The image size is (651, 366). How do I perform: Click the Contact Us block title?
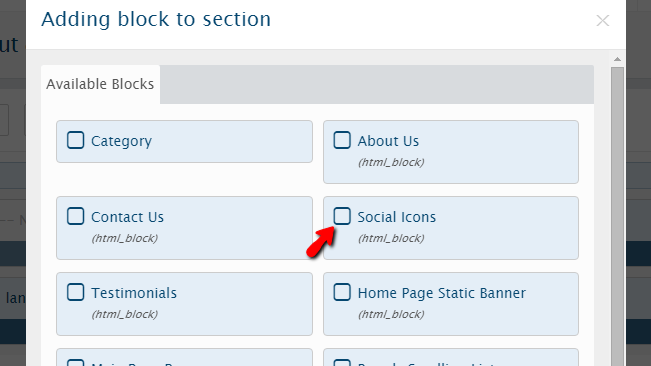coord(127,217)
